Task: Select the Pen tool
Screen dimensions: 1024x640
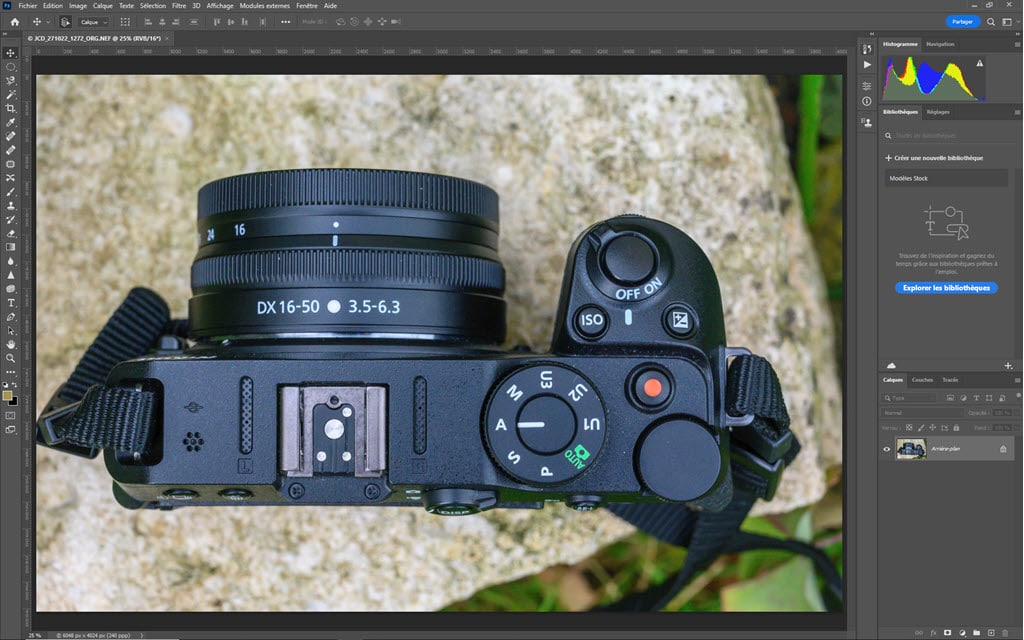Action: (x=11, y=318)
